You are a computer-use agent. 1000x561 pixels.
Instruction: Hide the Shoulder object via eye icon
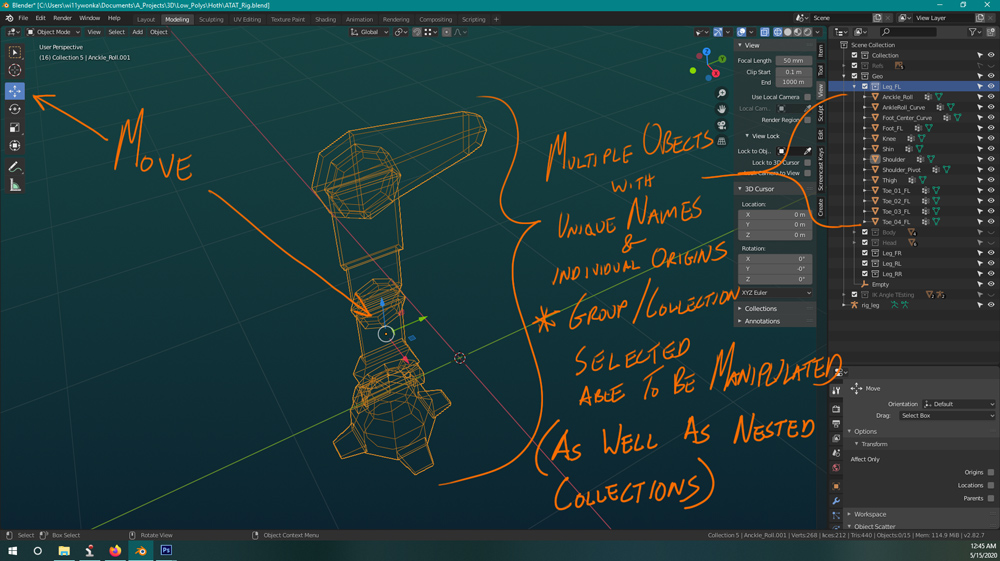pyautogui.click(x=990, y=159)
